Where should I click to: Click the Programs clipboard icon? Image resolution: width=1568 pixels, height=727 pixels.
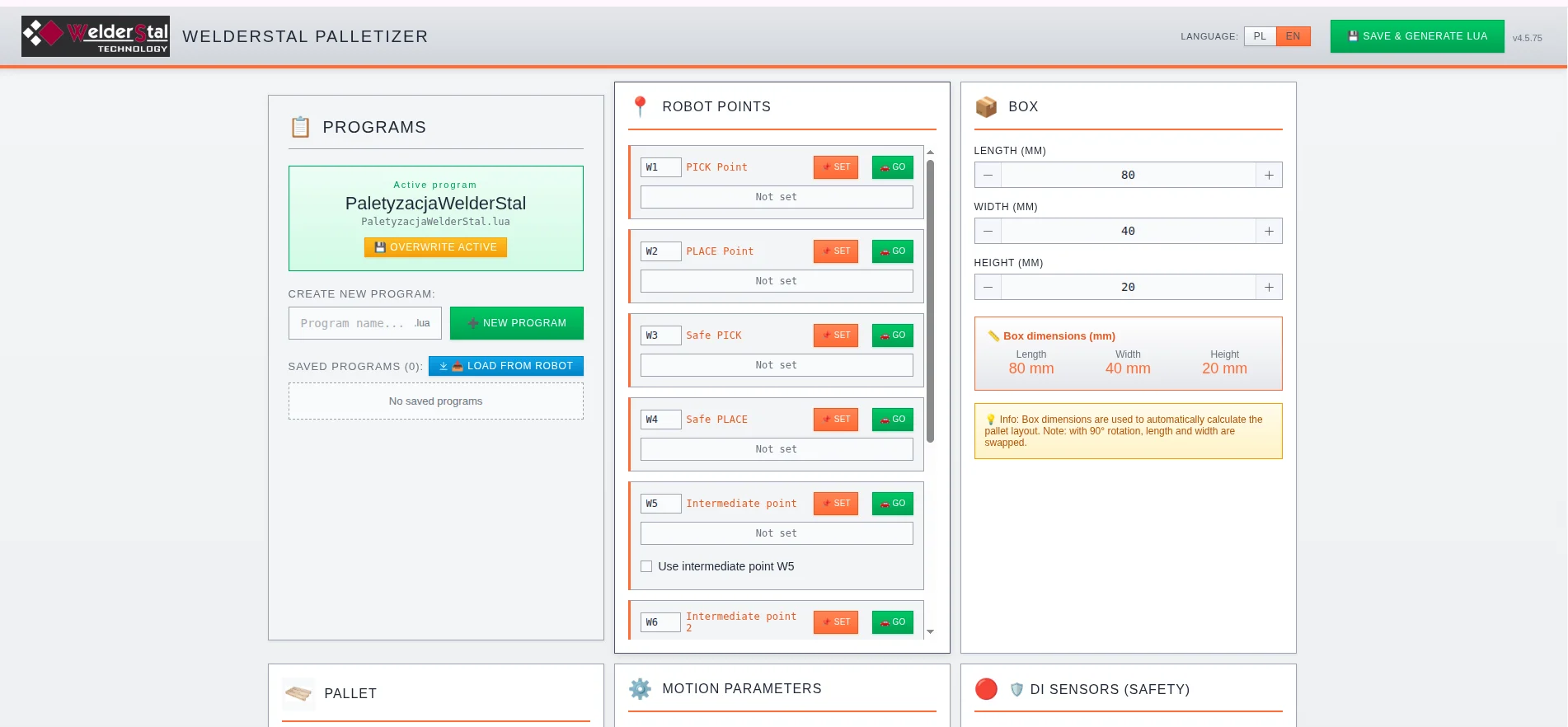click(x=300, y=127)
